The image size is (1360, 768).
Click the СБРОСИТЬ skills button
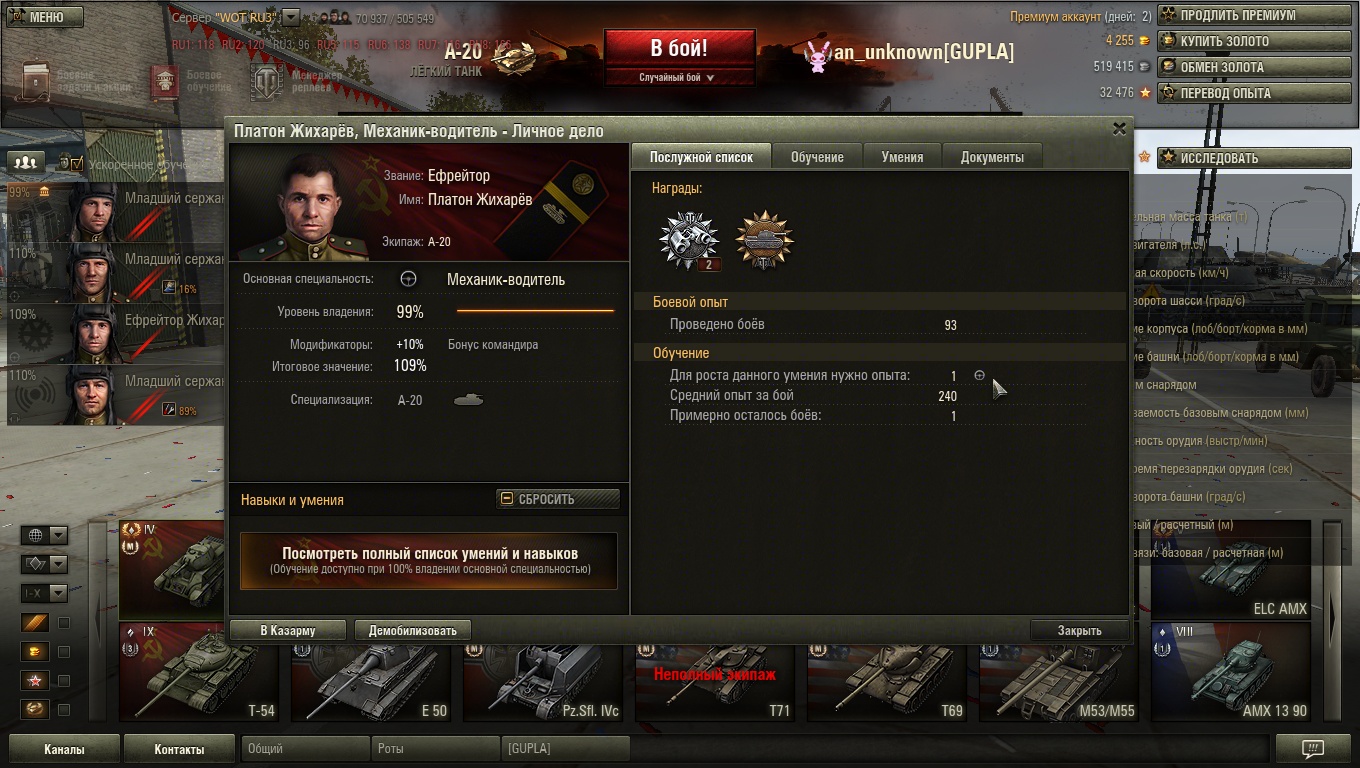point(558,499)
